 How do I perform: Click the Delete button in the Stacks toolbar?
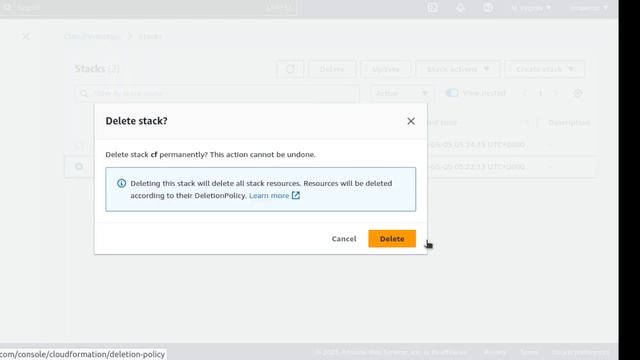click(x=332, y=69)
